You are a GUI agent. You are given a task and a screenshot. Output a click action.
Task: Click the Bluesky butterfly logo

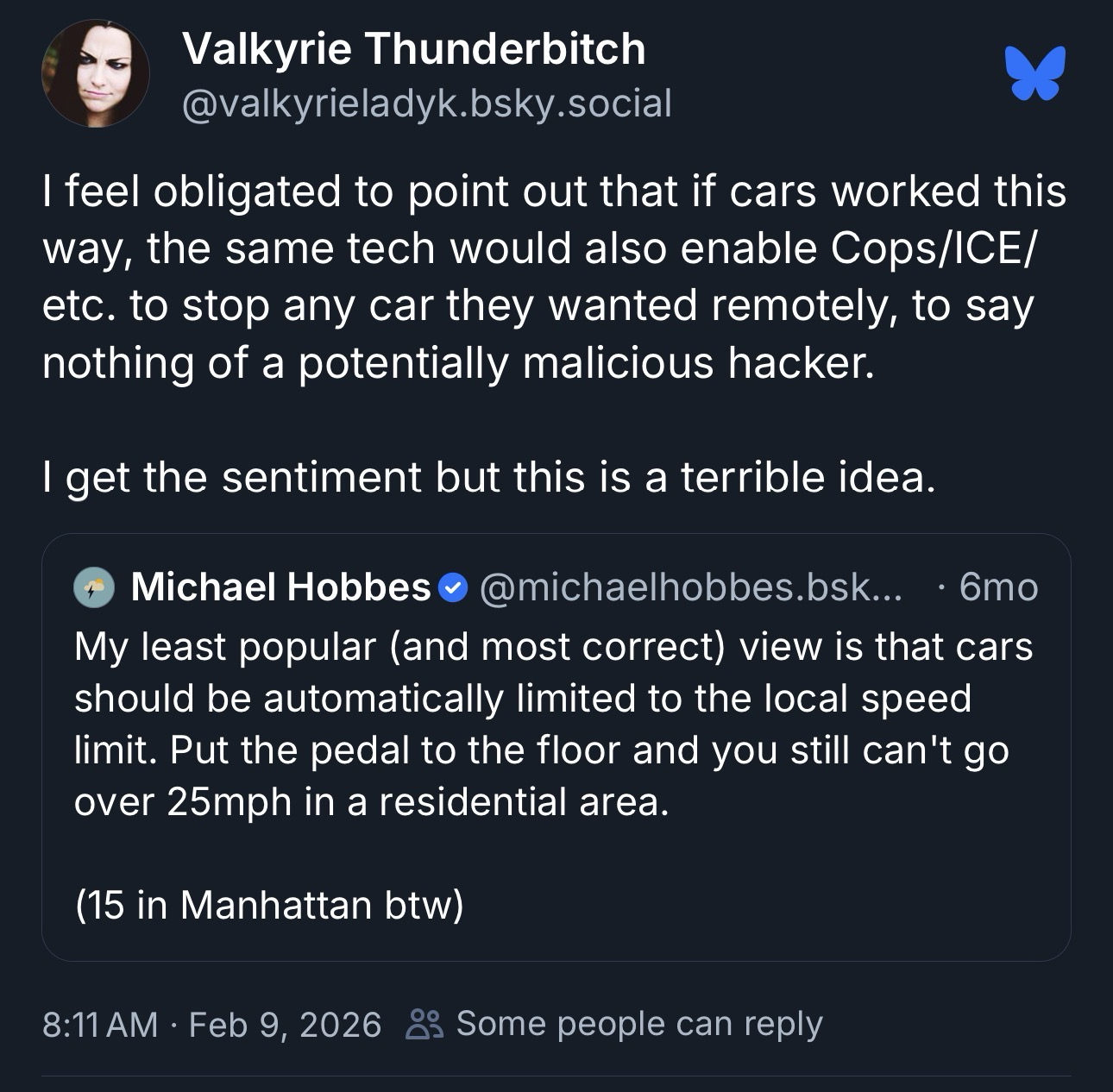click(1034, 73)
